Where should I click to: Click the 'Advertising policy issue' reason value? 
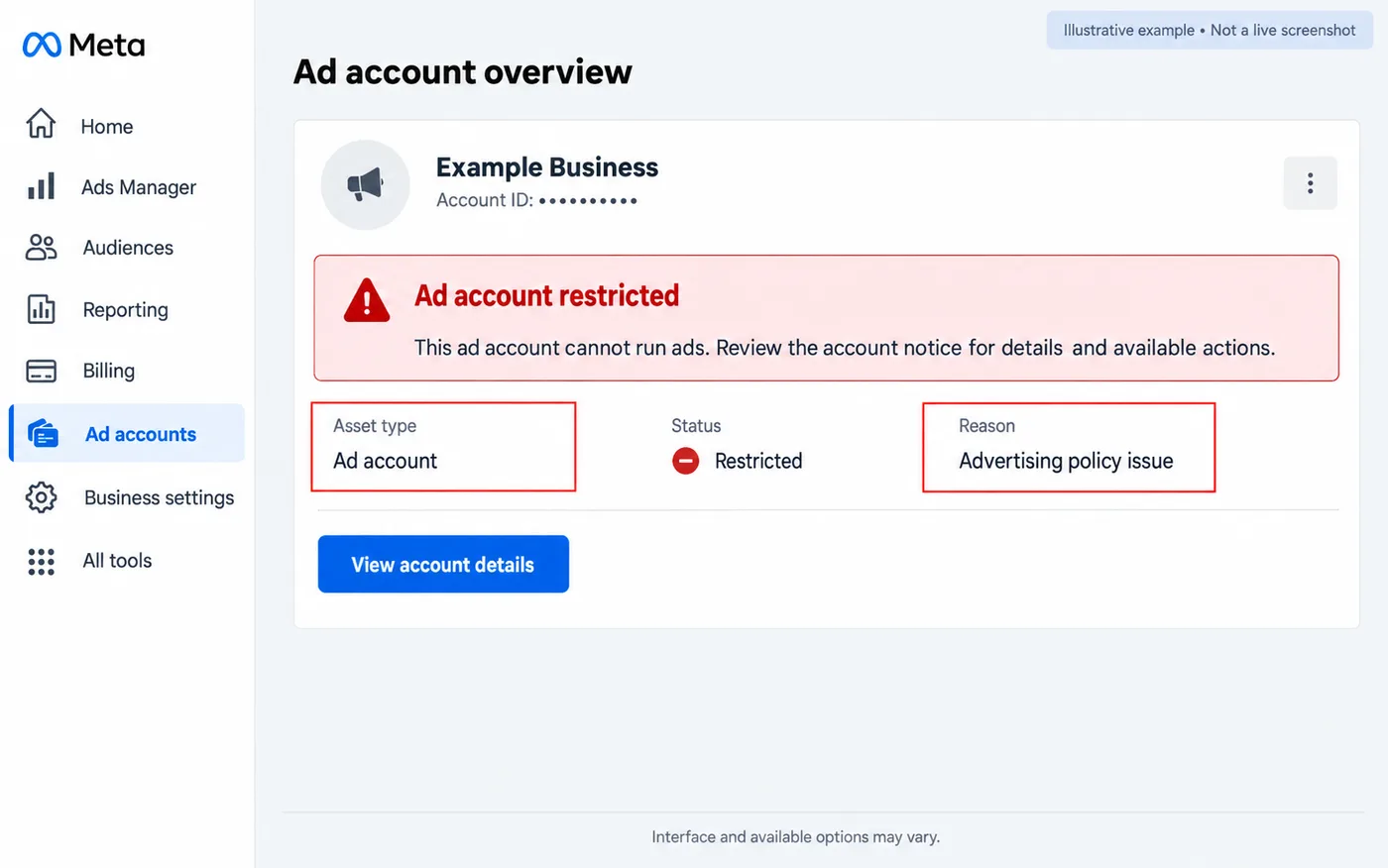click(x=1066, y=461)
